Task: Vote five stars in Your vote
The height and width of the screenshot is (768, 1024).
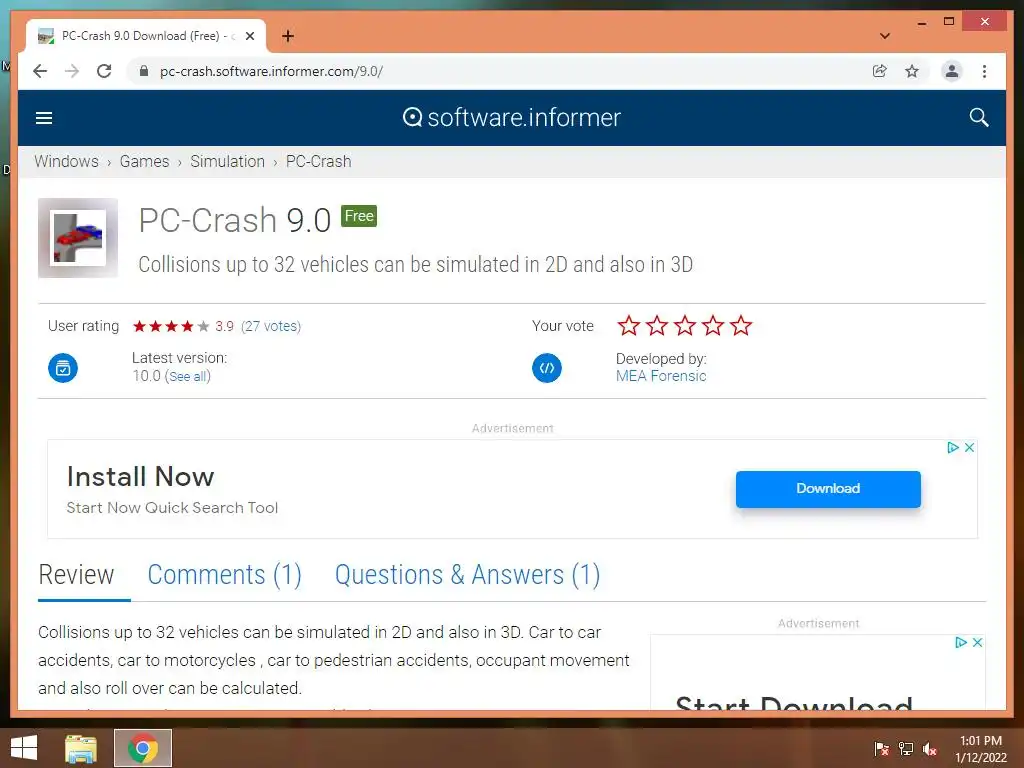Action: 741,325
